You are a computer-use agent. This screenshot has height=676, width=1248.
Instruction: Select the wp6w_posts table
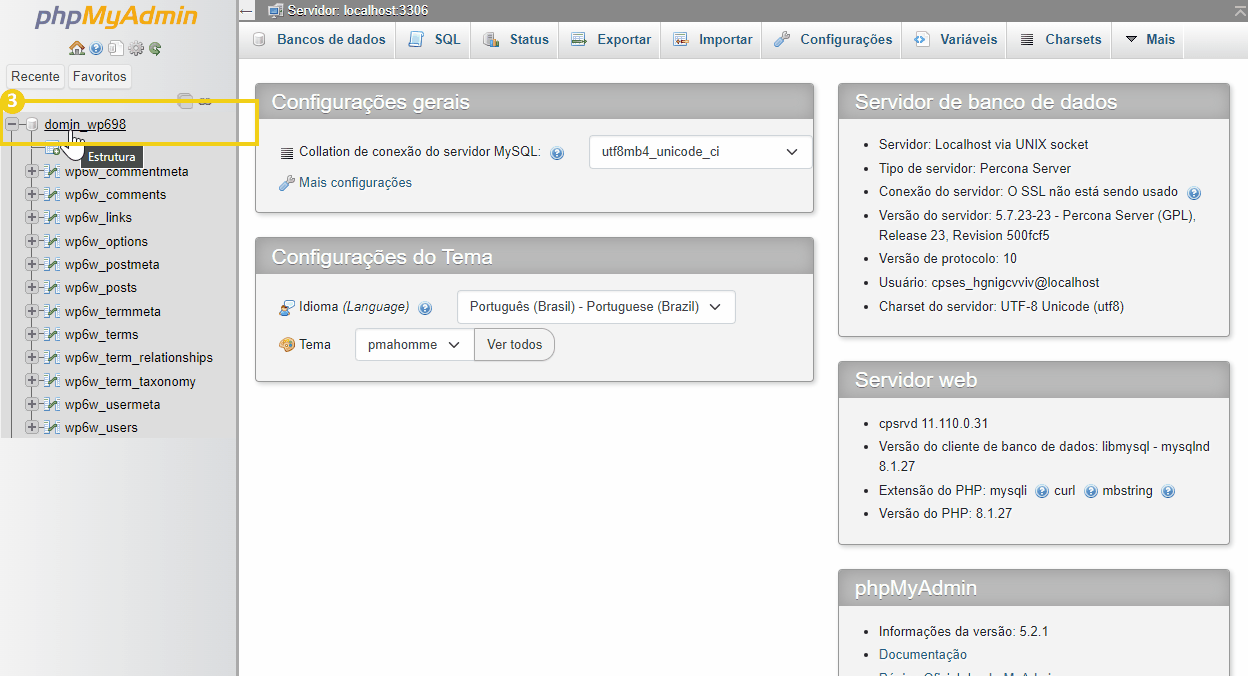click(101, 287)
